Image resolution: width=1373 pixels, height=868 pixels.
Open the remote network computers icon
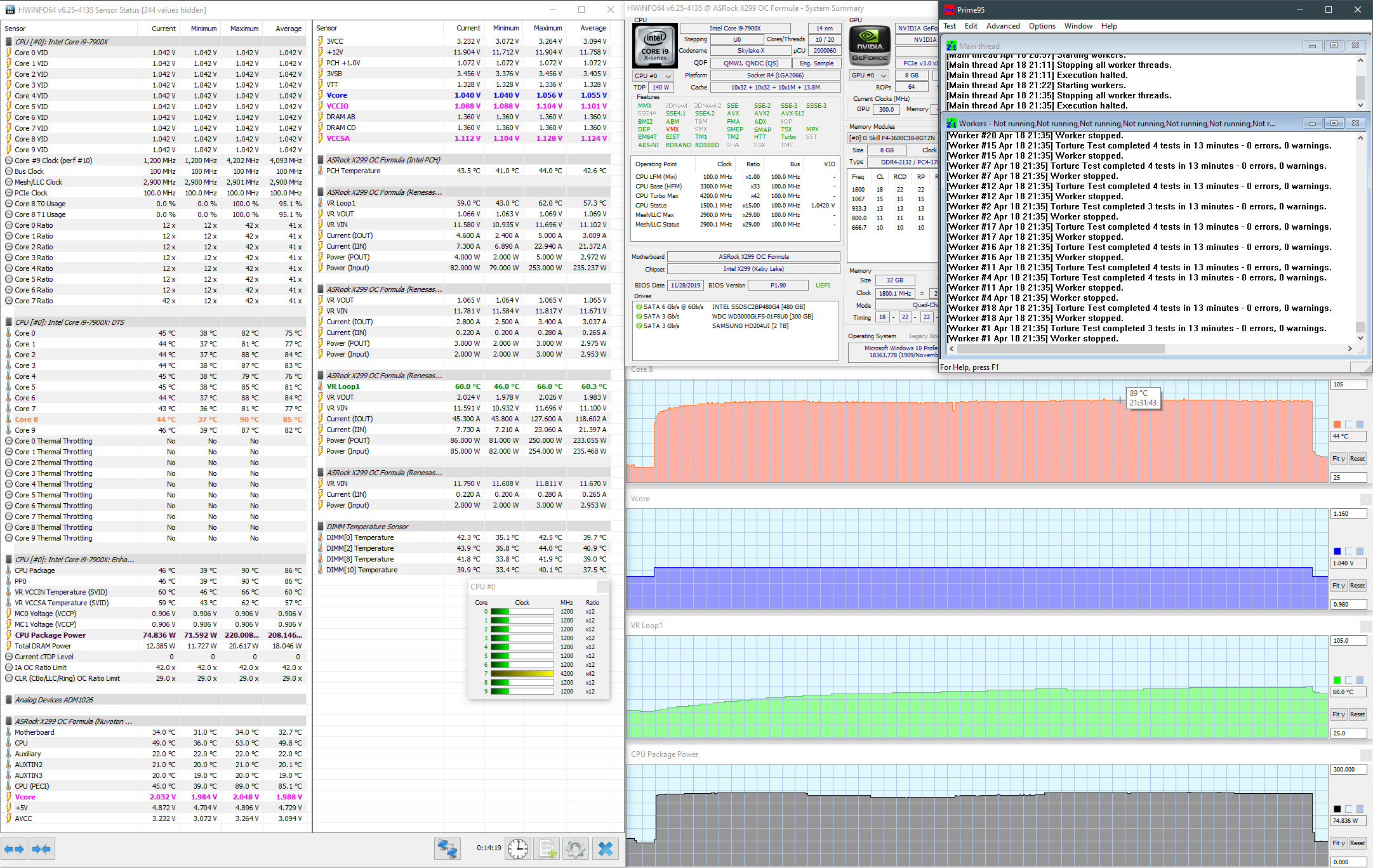pyautogui.click(x=447, y=849)
